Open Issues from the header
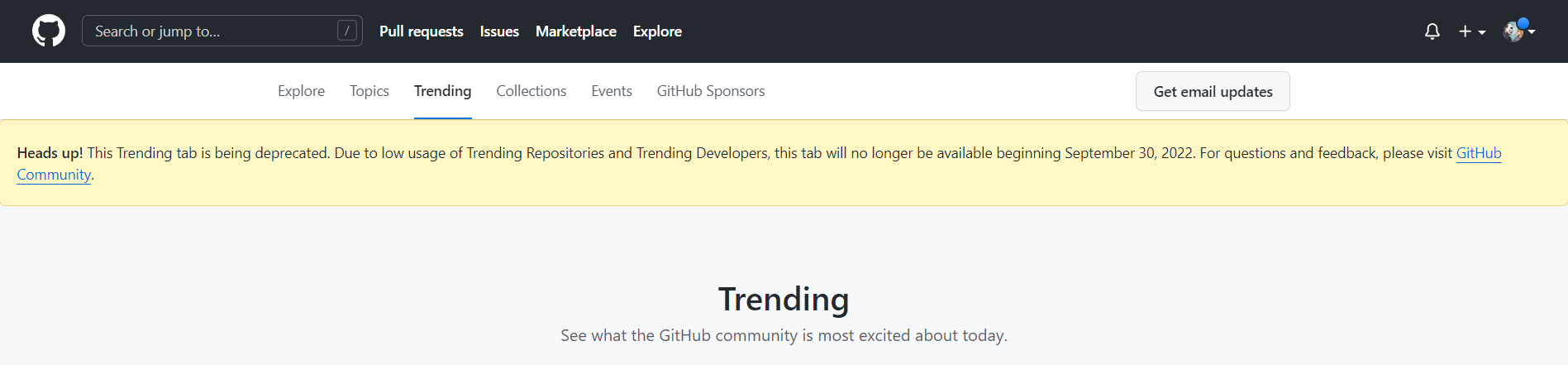Image resolution: width=1568 pixels, height=365 pixels. pyautogui.click(x=499, y=31)
